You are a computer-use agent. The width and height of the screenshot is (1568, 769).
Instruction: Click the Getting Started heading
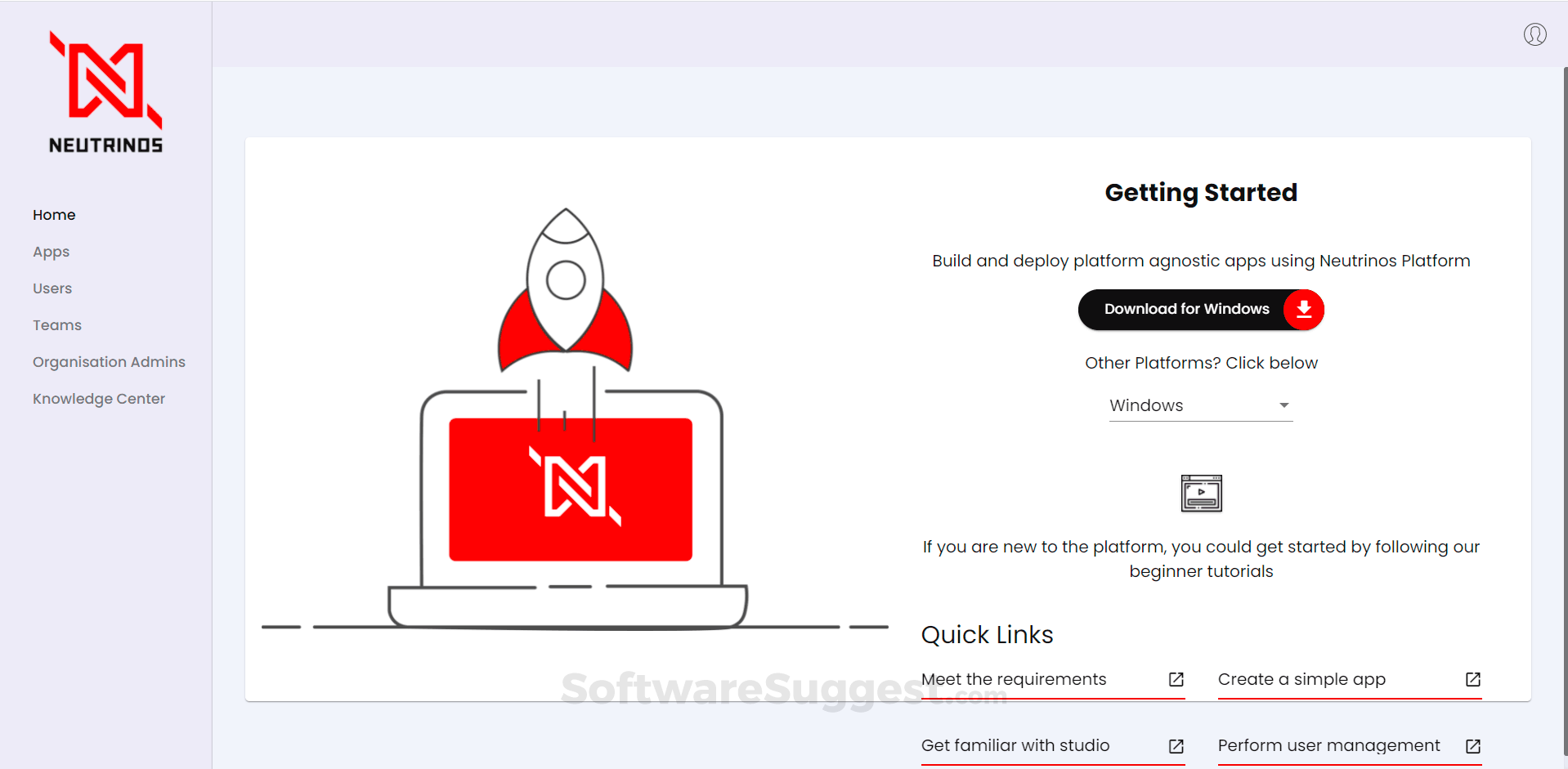1201,193
